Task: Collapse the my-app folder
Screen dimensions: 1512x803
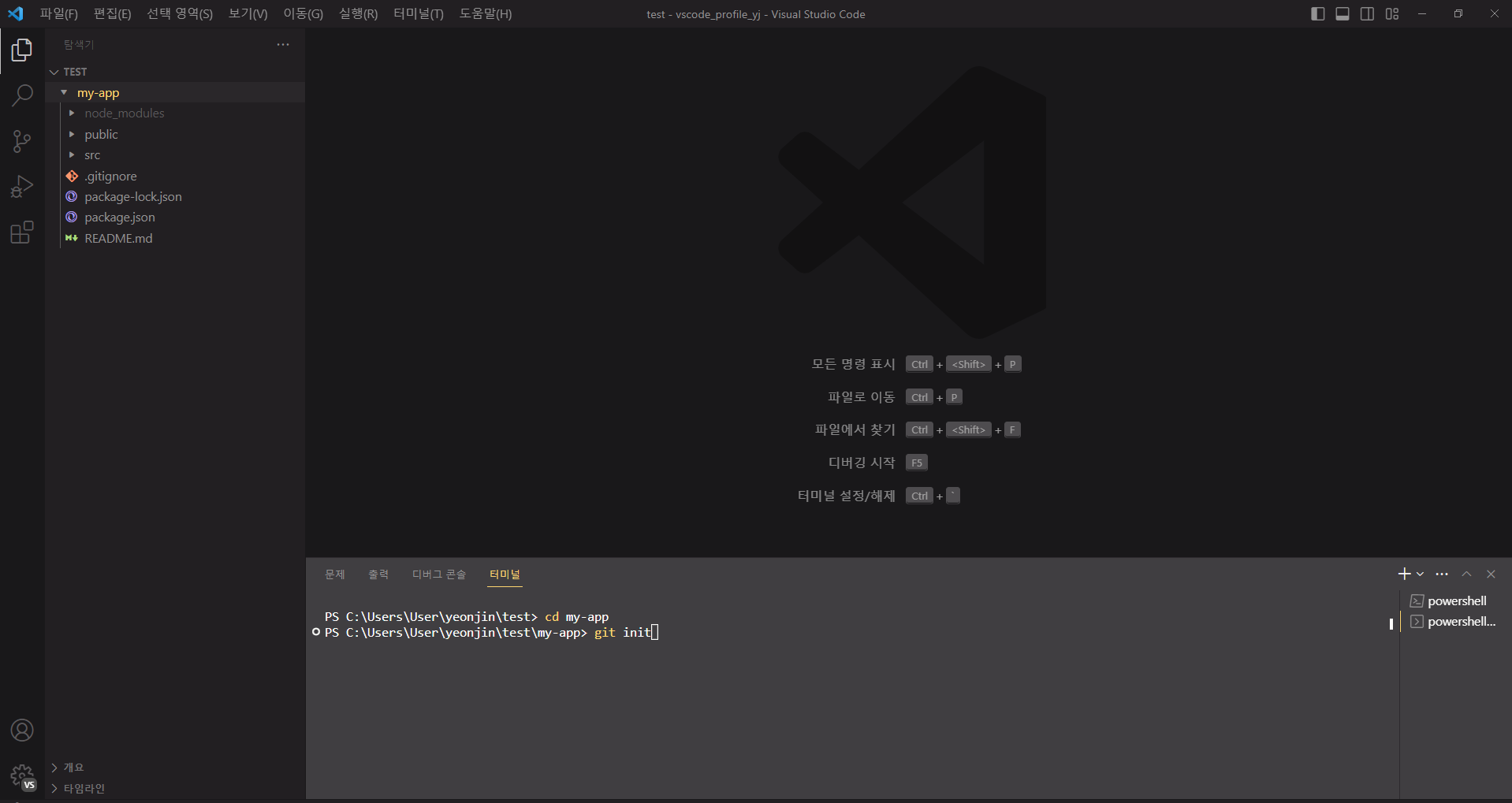Action: coord(175,92)
